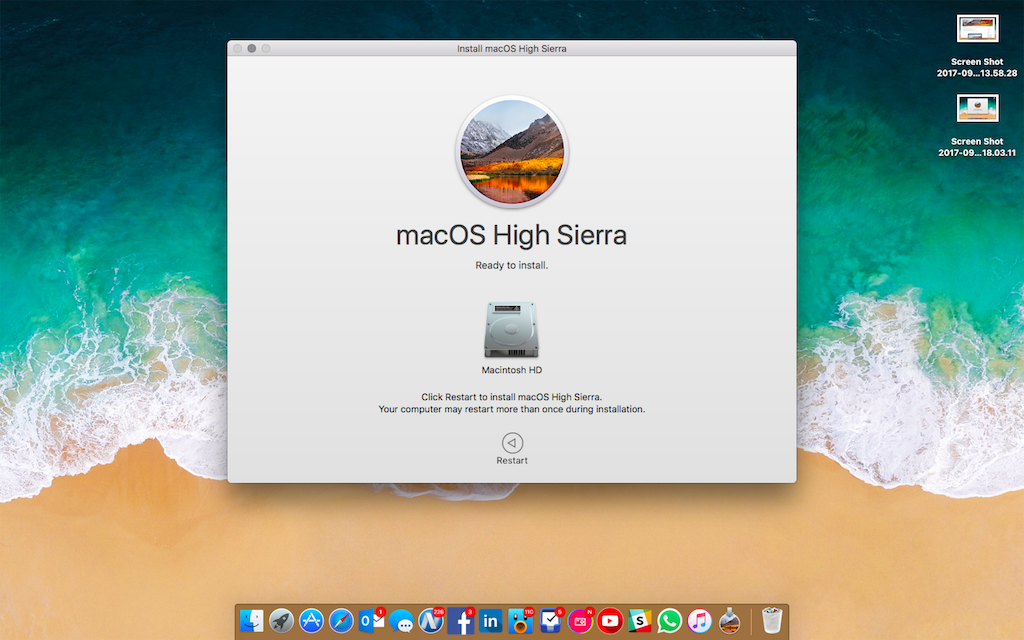Open iTunes from the dock
Viewport: 1024px width, 640px height.
[700, 621]
